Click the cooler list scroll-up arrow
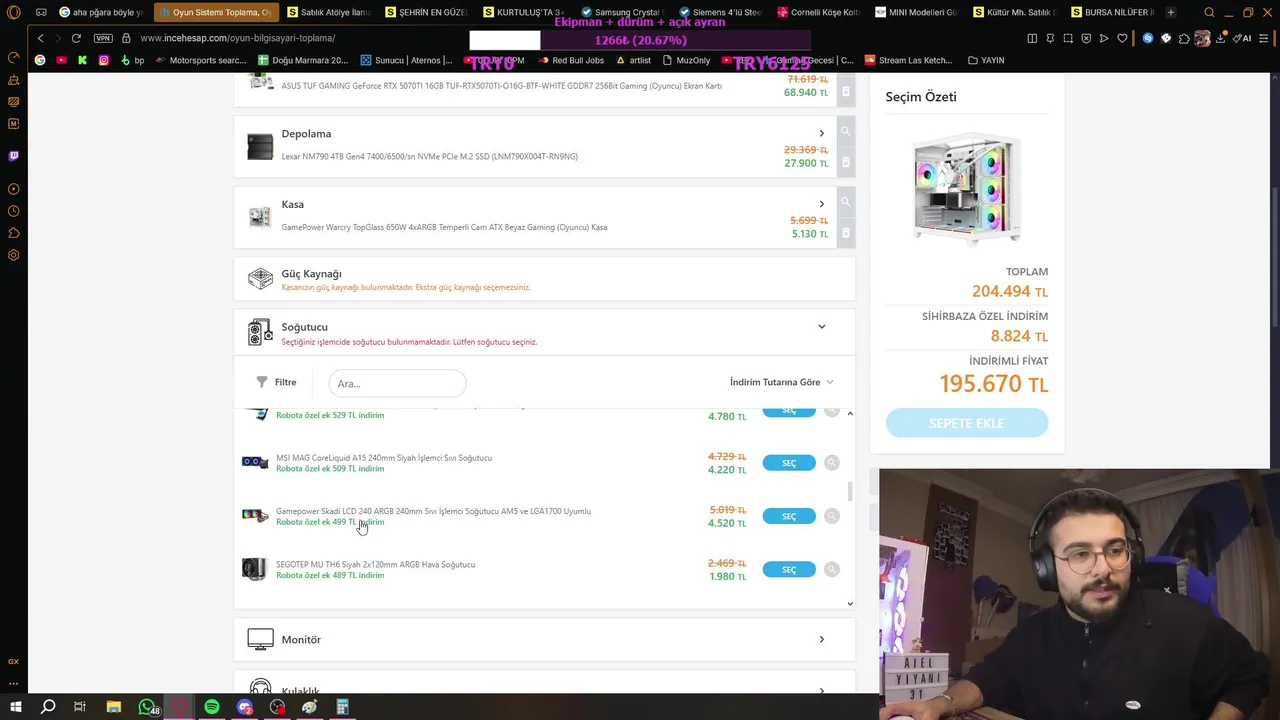Image resolution: width=1280 pixels, height=720 pixels. (850, 413)
